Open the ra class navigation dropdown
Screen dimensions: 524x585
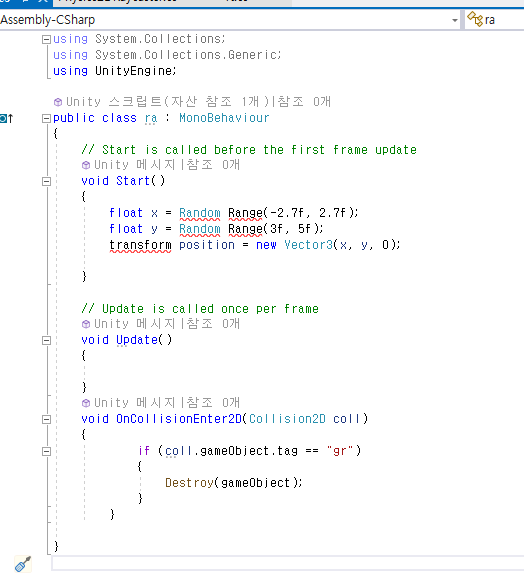click(495, 20)
